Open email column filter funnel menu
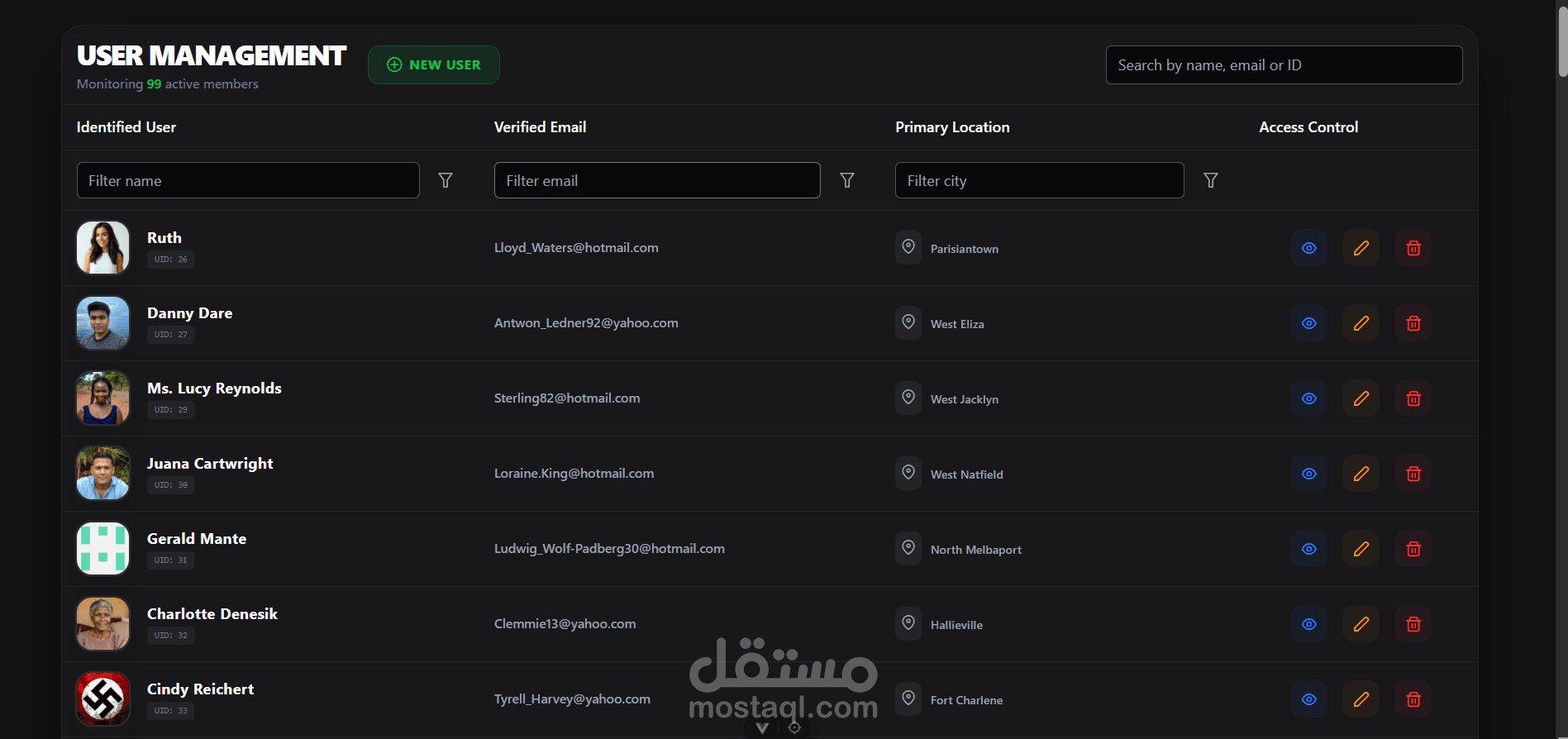The image size is (1568, 739). (x=847, y=180)
